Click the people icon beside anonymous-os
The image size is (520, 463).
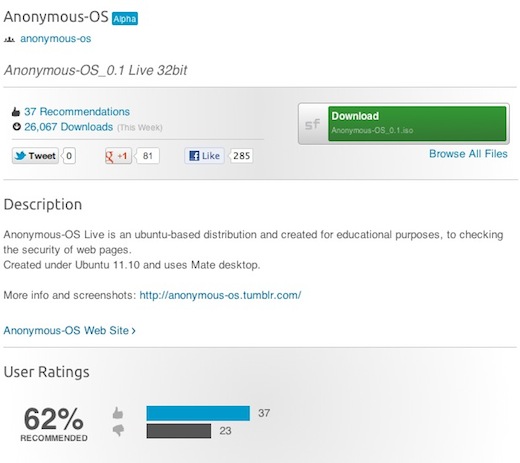pos(9,40)
